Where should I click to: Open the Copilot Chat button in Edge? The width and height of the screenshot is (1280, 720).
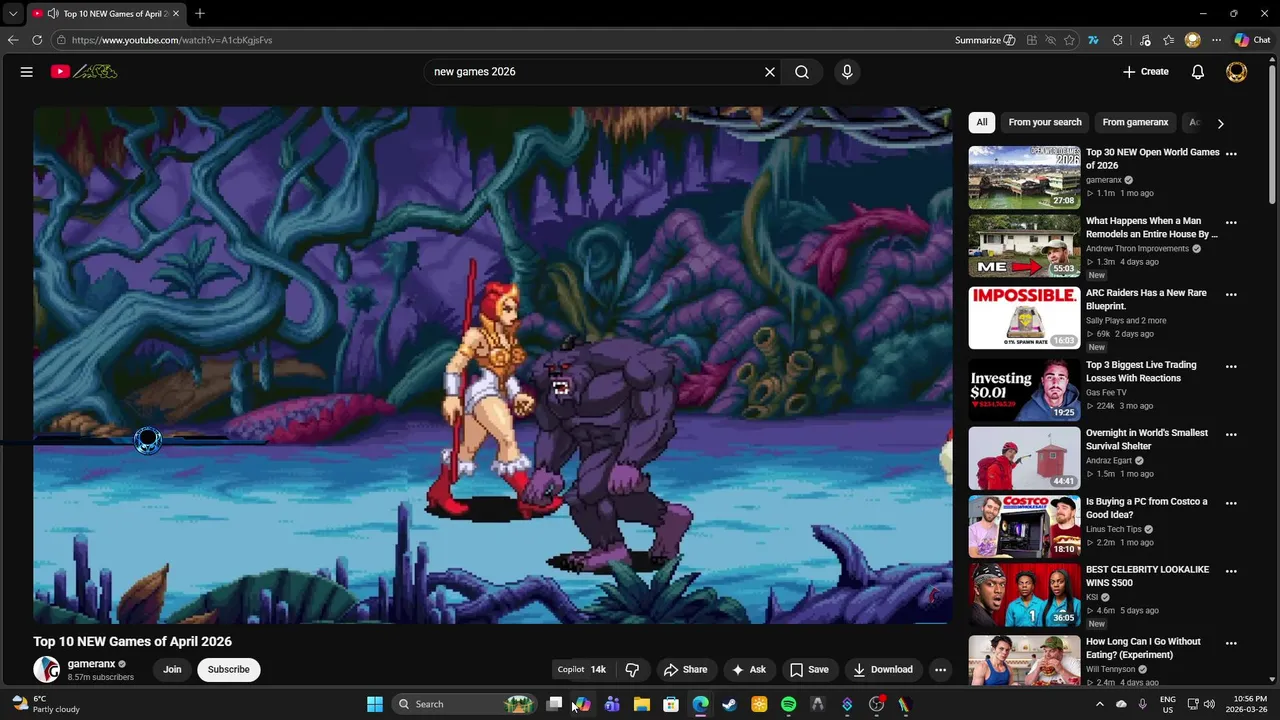[x=1252, y=40]
